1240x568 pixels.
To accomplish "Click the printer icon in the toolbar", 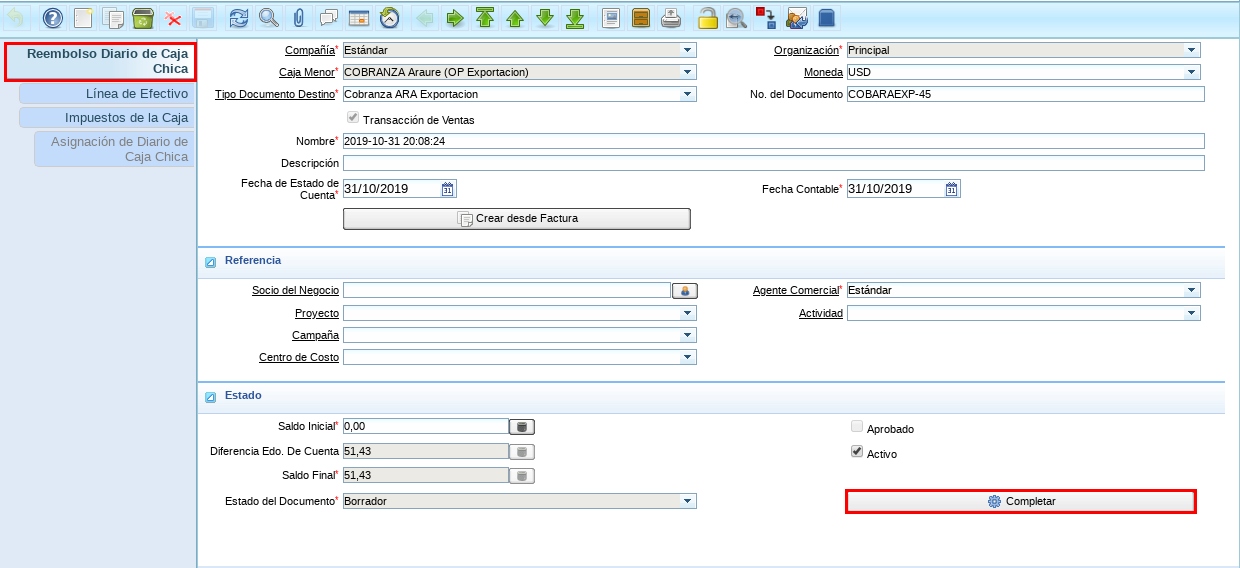I will [x=671, y=18].
